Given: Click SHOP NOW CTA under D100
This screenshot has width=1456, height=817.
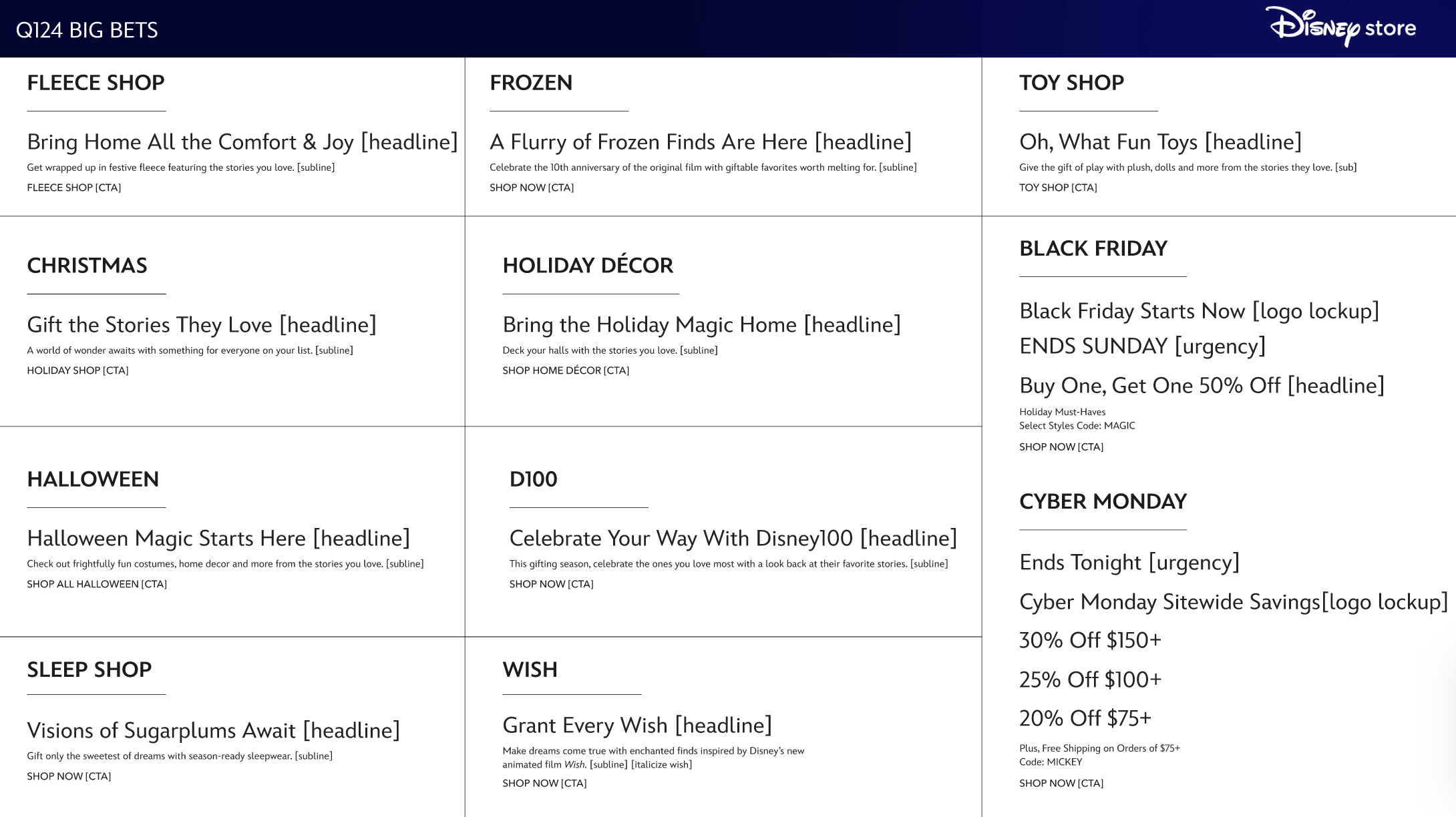Looking at the screenshot, I should click(x=551, y=584).
